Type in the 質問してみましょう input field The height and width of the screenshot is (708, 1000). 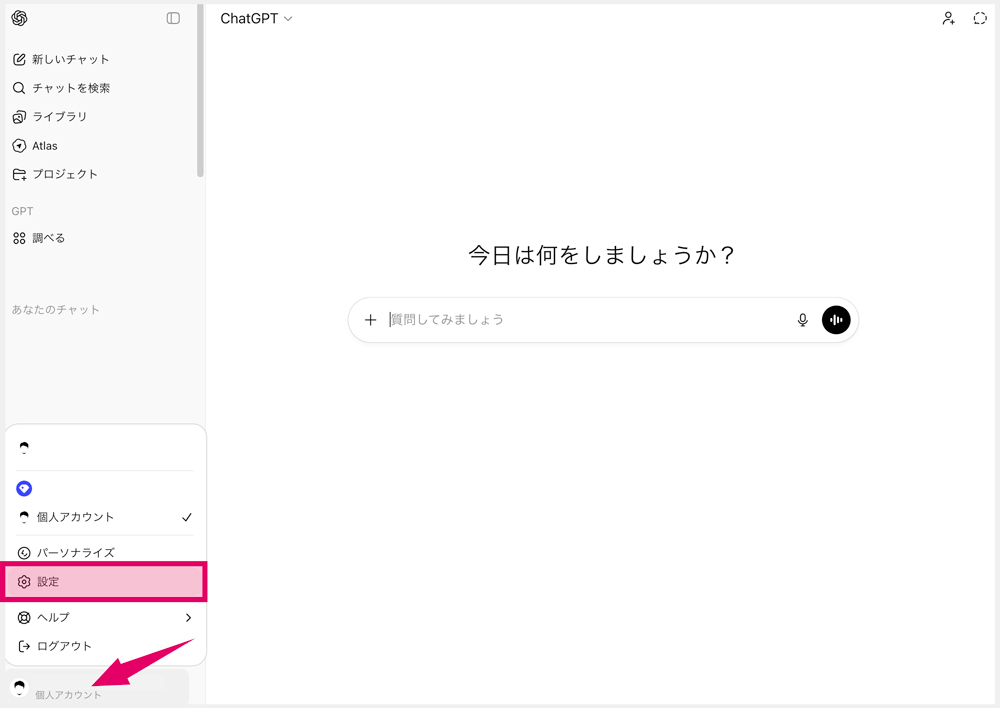(x=585, y=320)
